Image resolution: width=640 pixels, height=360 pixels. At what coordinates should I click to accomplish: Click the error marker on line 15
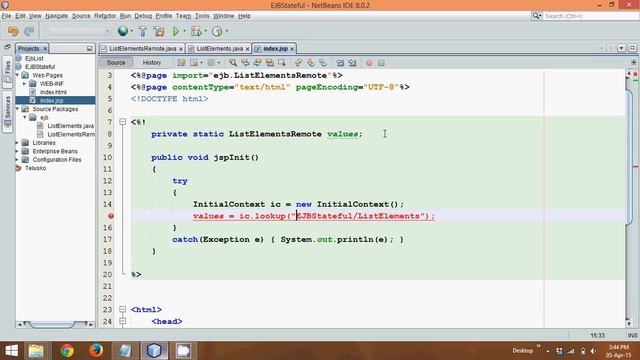[x=111, y=216]
